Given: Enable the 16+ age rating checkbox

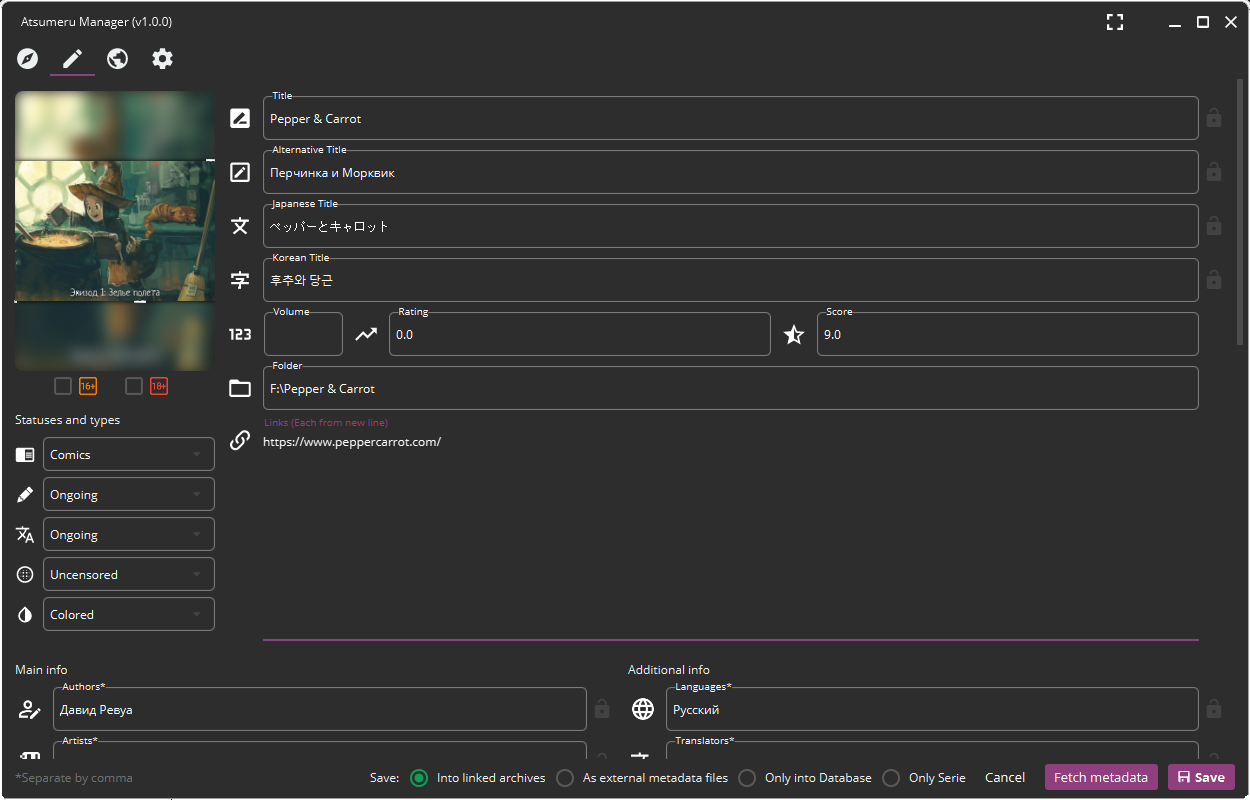Looking at the screenshot, I should pyautogui.click(x=63, y=386).
